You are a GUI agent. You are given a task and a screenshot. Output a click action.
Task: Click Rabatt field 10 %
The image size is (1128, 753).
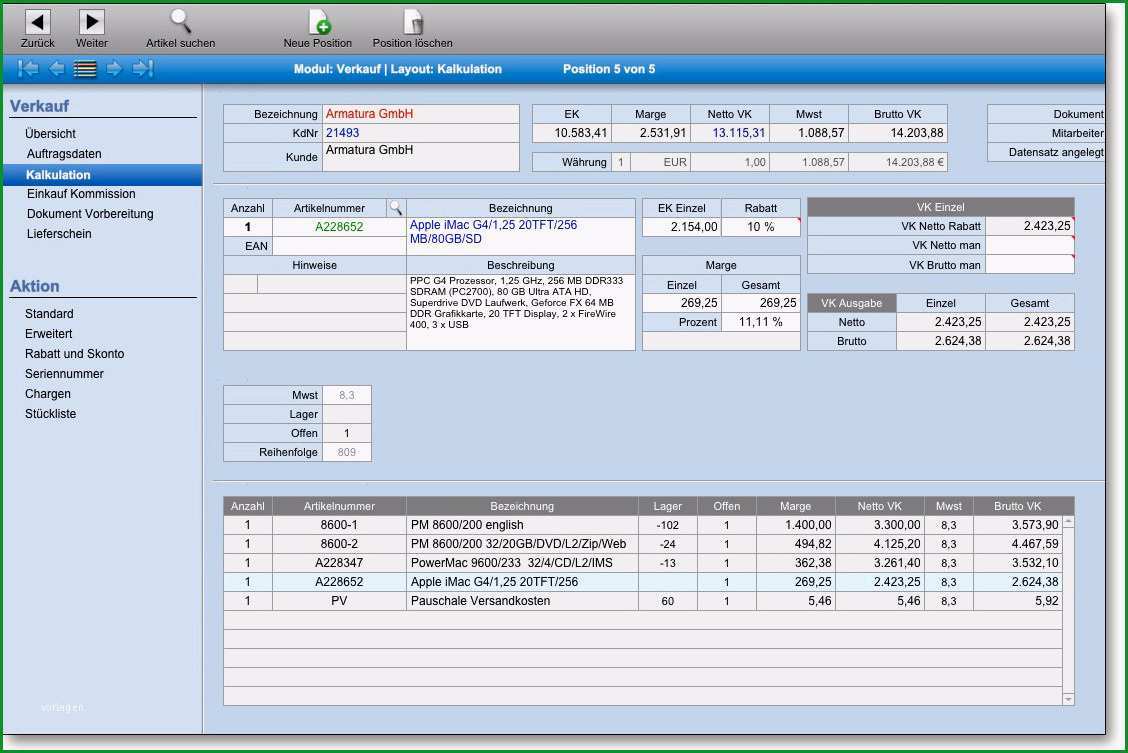[x=760, y=227]
